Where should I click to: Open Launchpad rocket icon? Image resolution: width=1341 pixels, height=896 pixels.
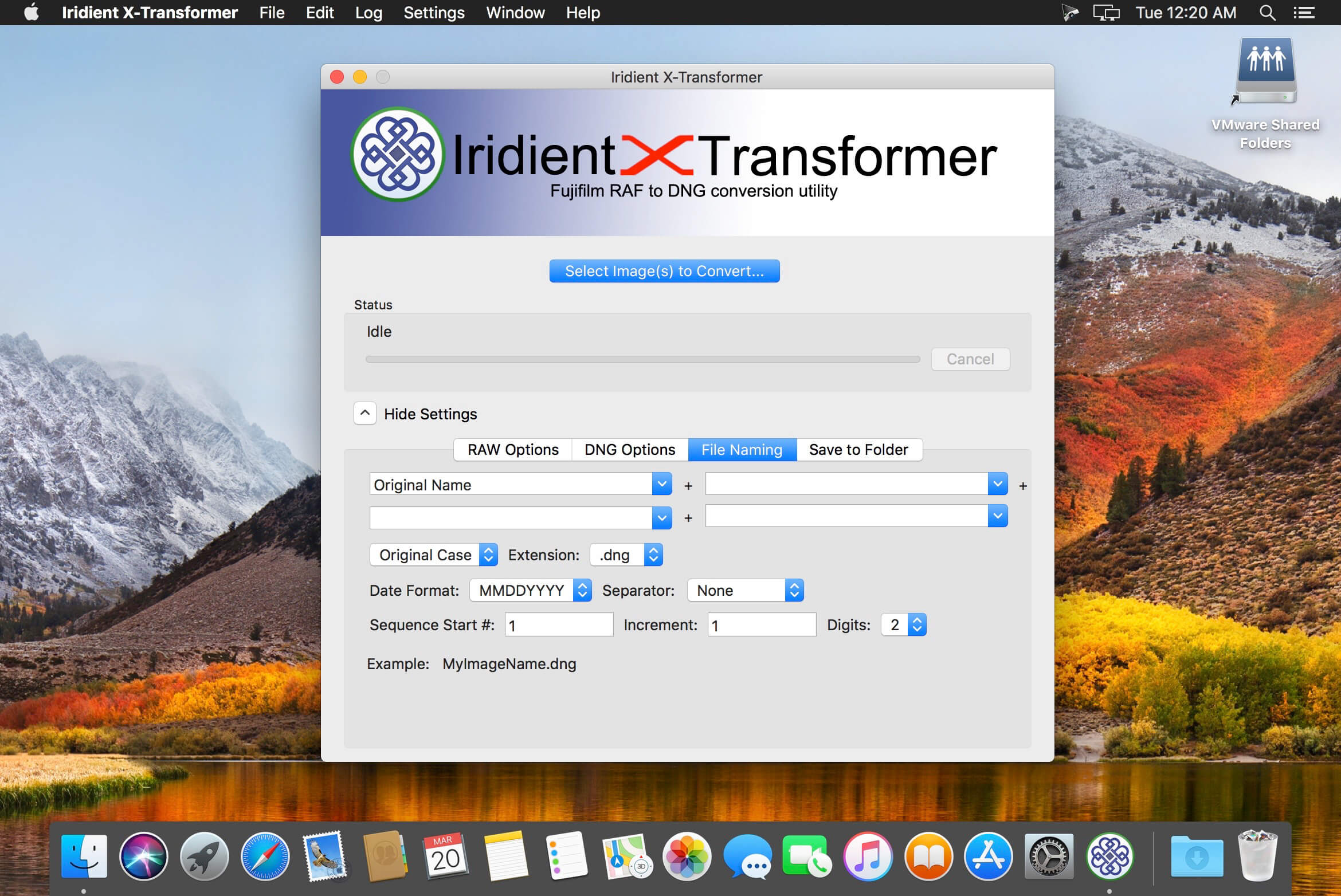click(205, 856)
